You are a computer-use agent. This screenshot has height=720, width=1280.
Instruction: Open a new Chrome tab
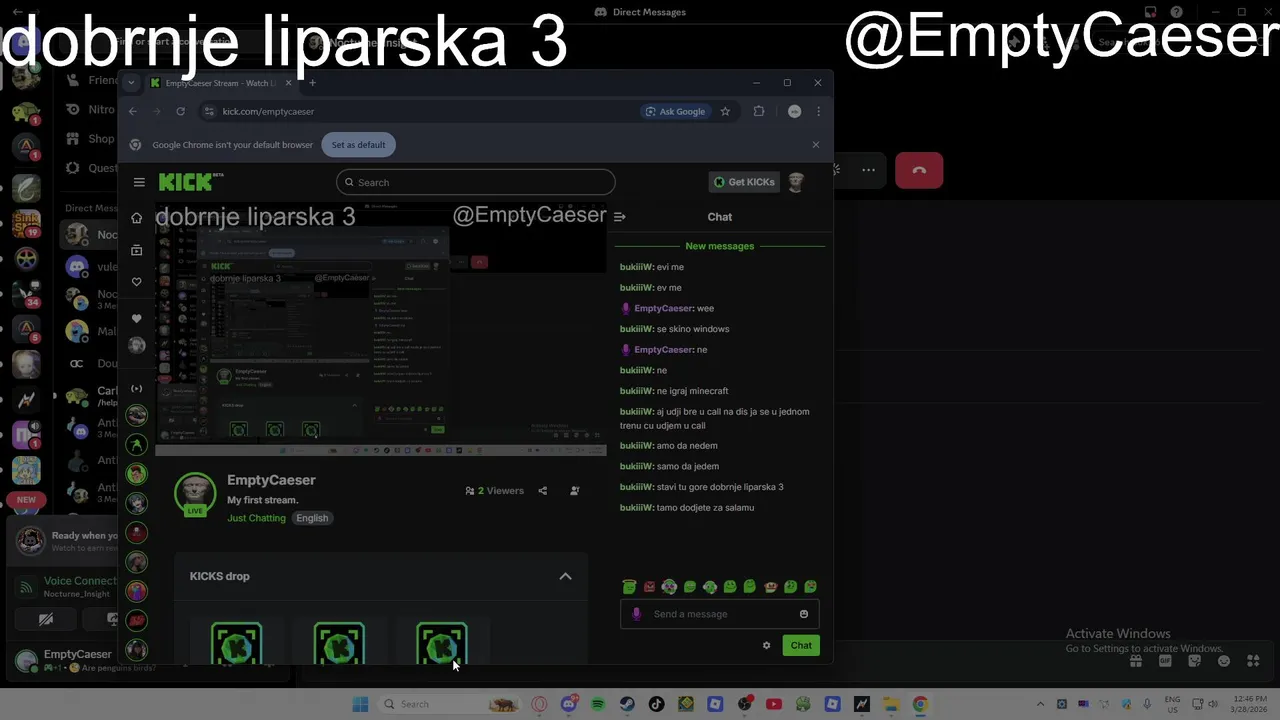coord(312,83)
